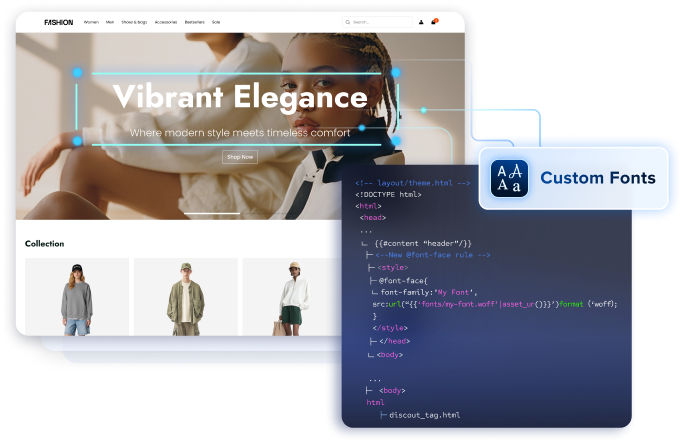Screen dimensions: 683x442
Task: Select the bottom-left selection handle of headline
Action: pos(76,142)
